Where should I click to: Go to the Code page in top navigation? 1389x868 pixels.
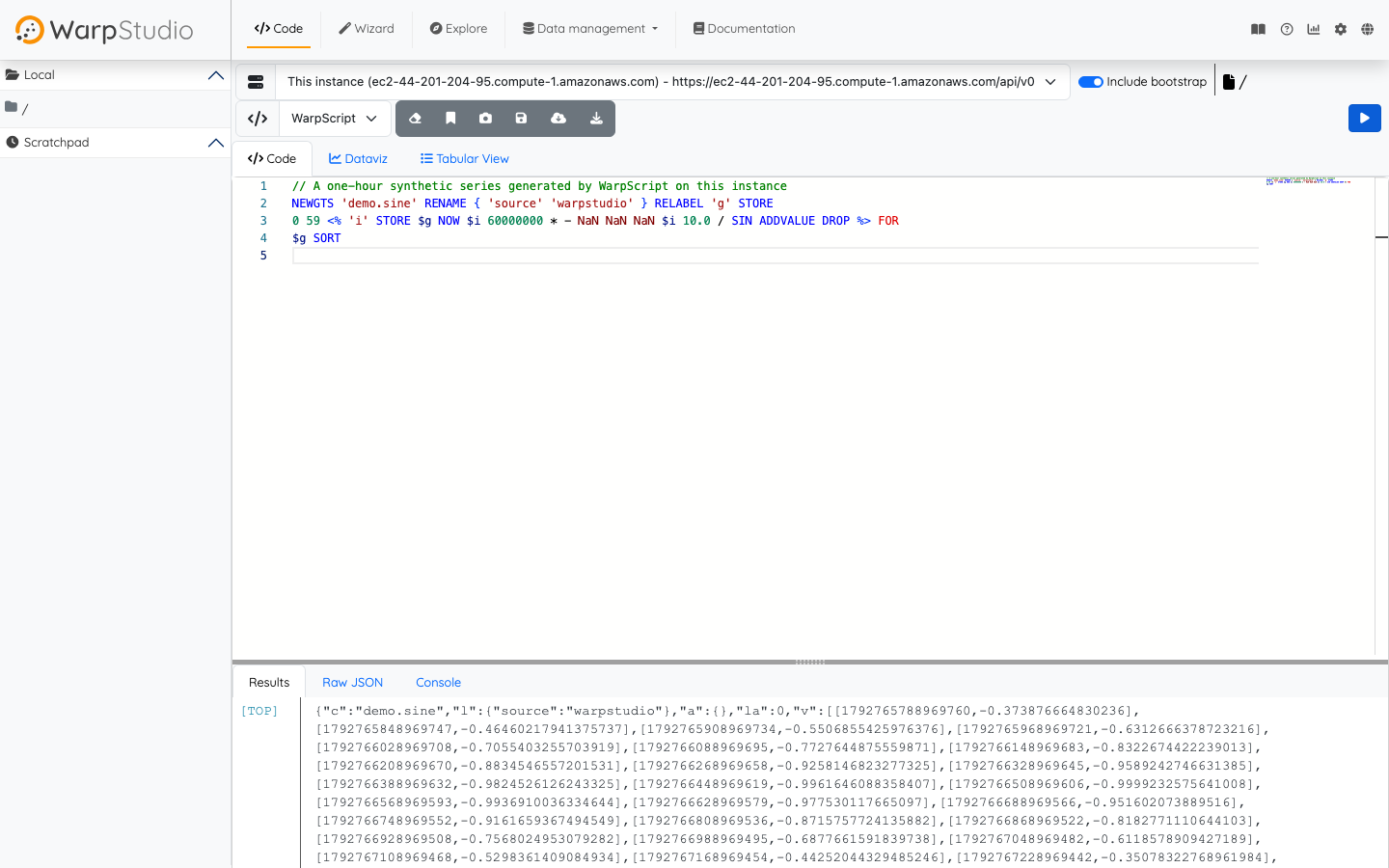(279, 29)
